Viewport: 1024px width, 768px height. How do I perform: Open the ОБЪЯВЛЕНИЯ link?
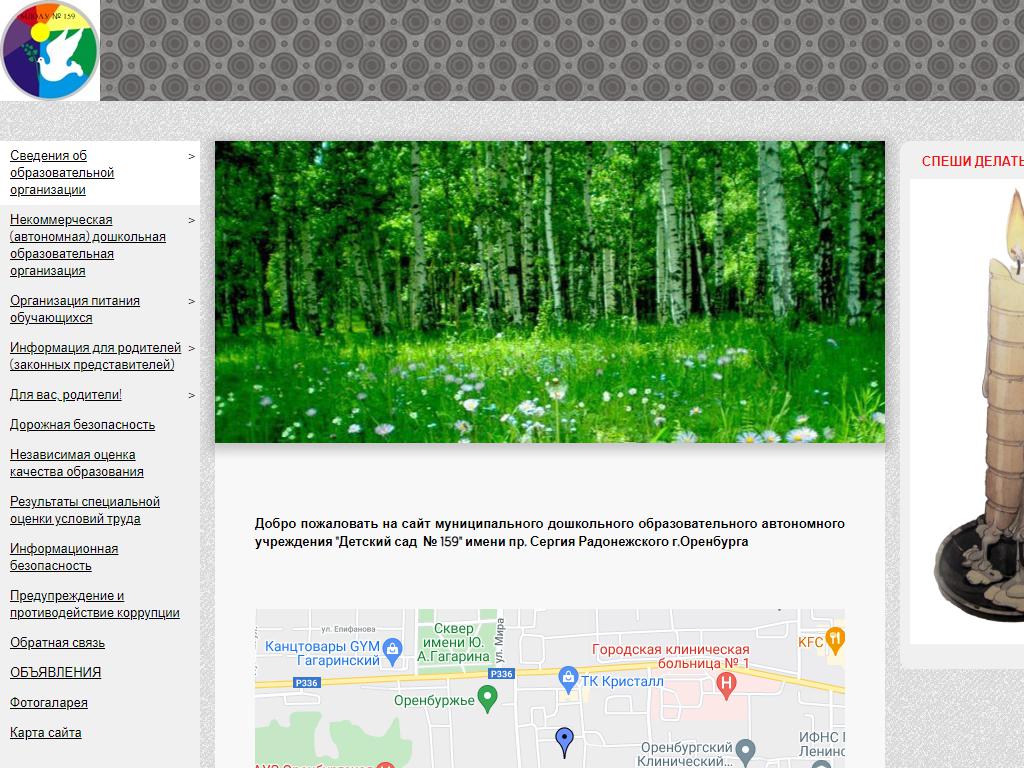(55, 673)
